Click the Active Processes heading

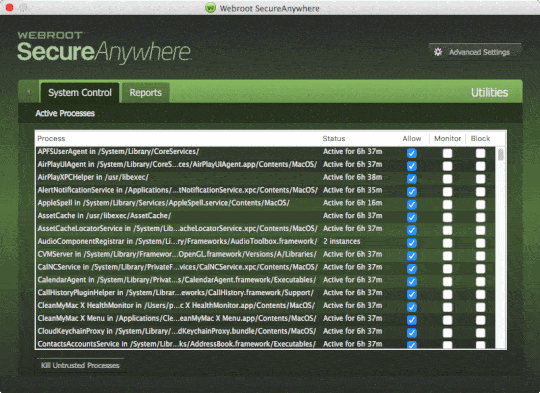(x=65, y=114)
